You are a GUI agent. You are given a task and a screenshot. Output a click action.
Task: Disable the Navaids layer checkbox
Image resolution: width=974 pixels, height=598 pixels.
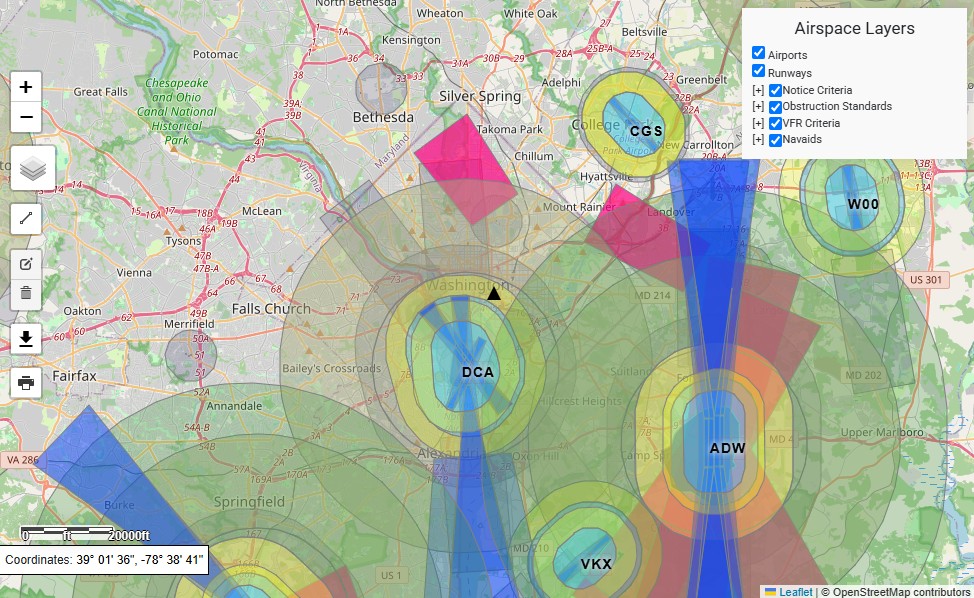tap(775, 140)
